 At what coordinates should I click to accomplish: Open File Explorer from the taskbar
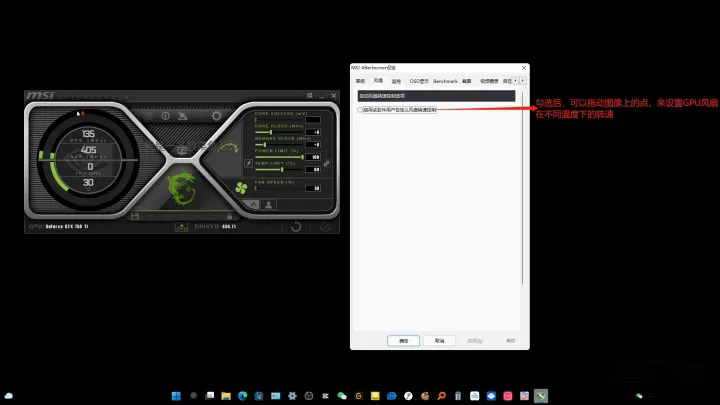coord(226,396)
